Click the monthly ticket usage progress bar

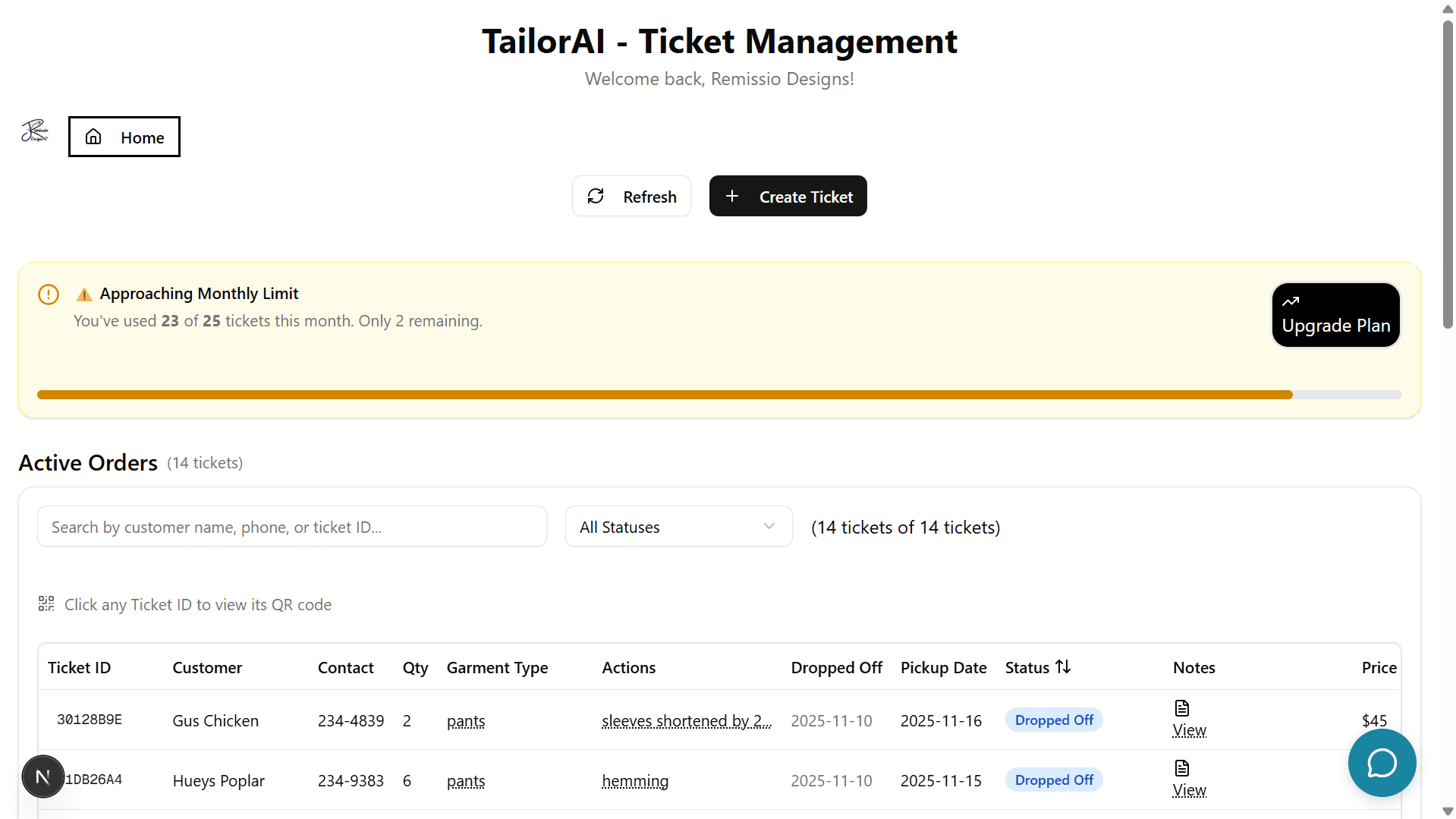(x=719, y=395)
